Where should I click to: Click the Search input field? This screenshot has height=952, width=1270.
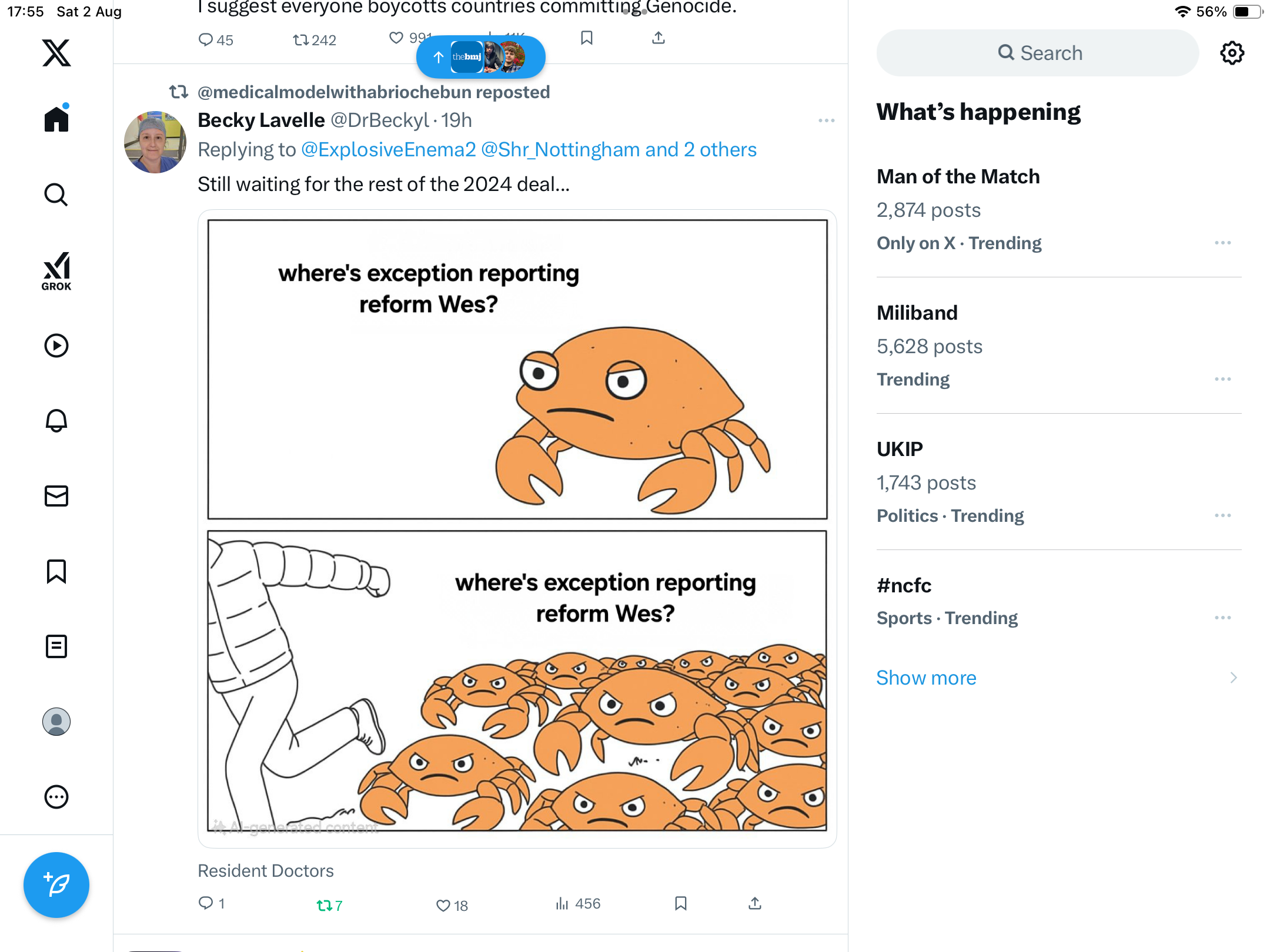coord(1038,53)
